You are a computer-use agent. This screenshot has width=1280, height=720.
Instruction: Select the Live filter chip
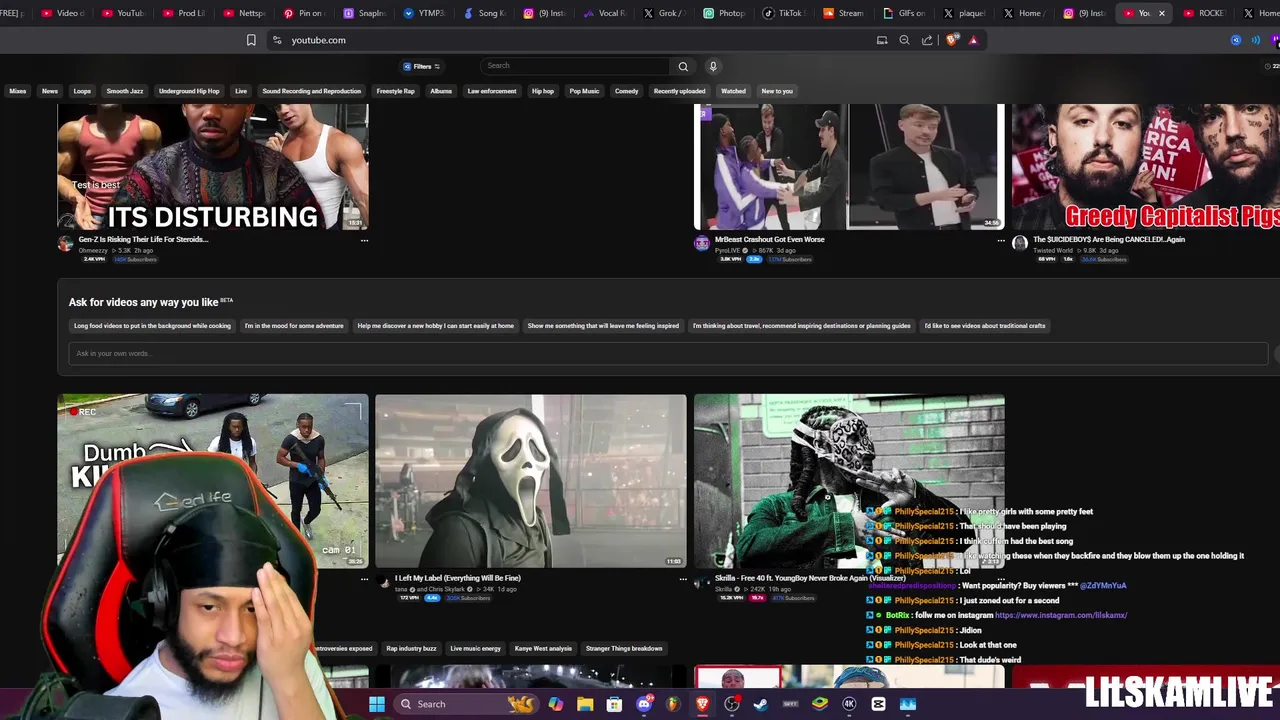click(241, 91)
